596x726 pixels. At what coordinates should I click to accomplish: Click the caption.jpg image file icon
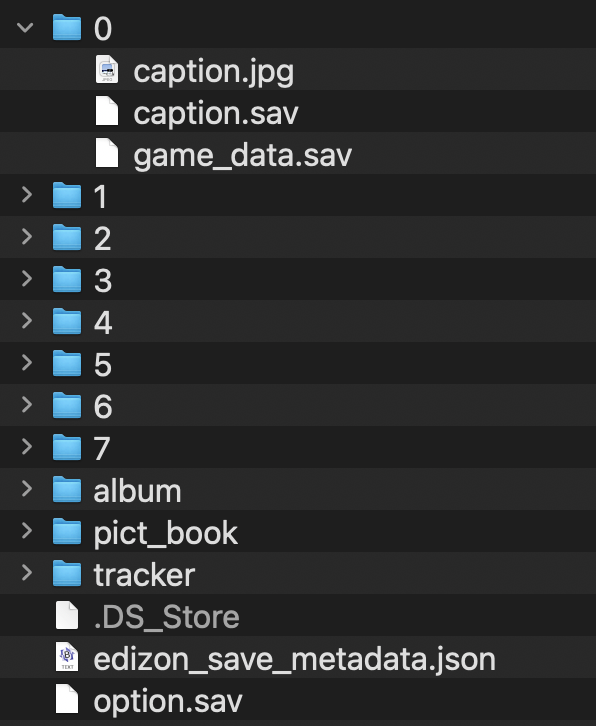pos(107,69)
